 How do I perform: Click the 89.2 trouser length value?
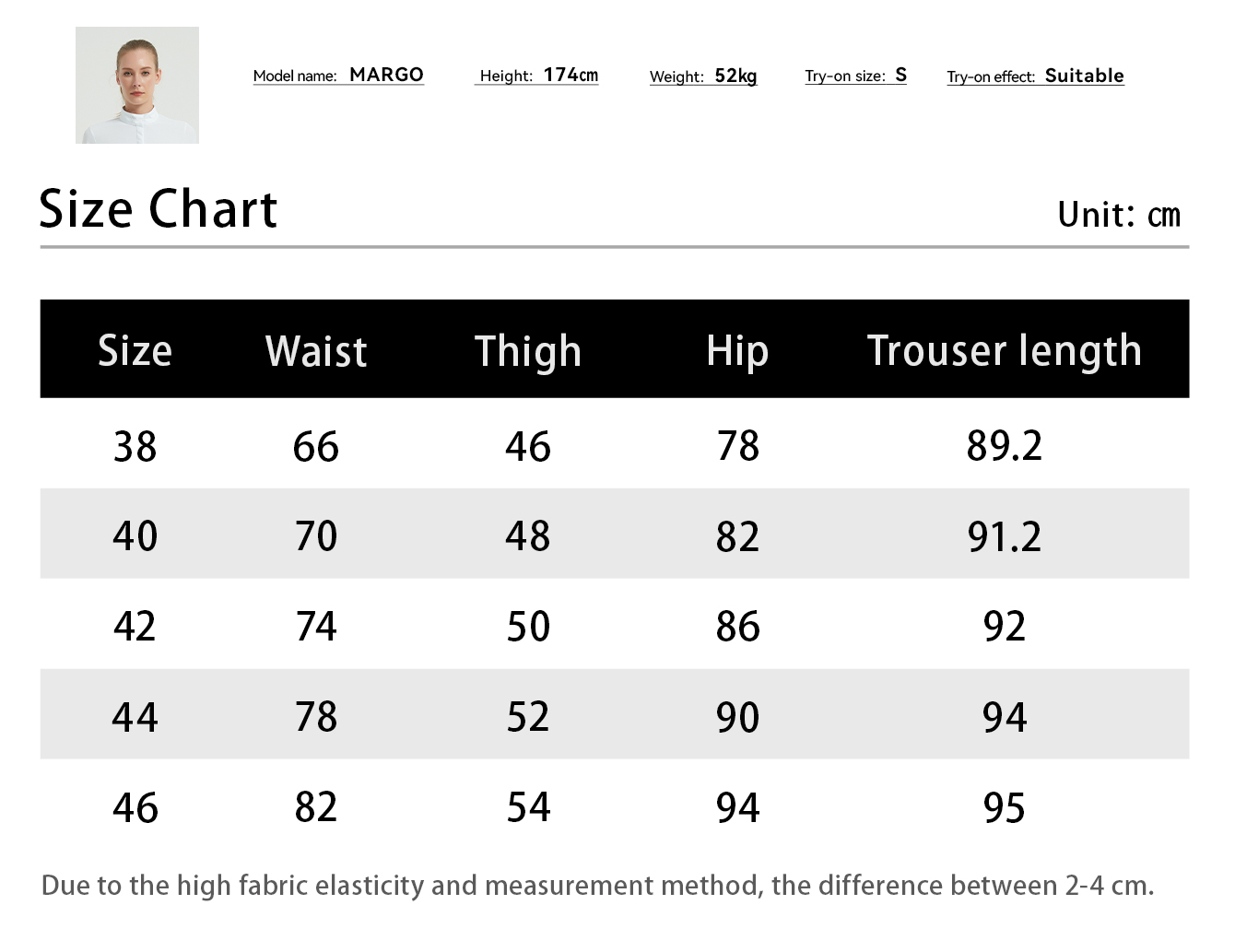click(x=1004, y=446)
